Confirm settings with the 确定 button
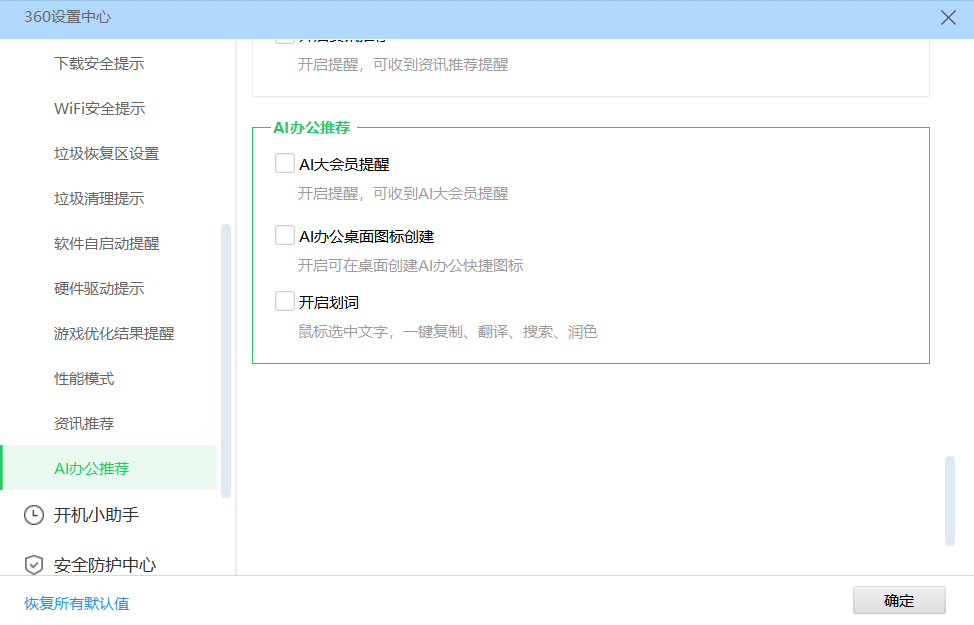This screenshot has height=625, width=974. [899, 600]
